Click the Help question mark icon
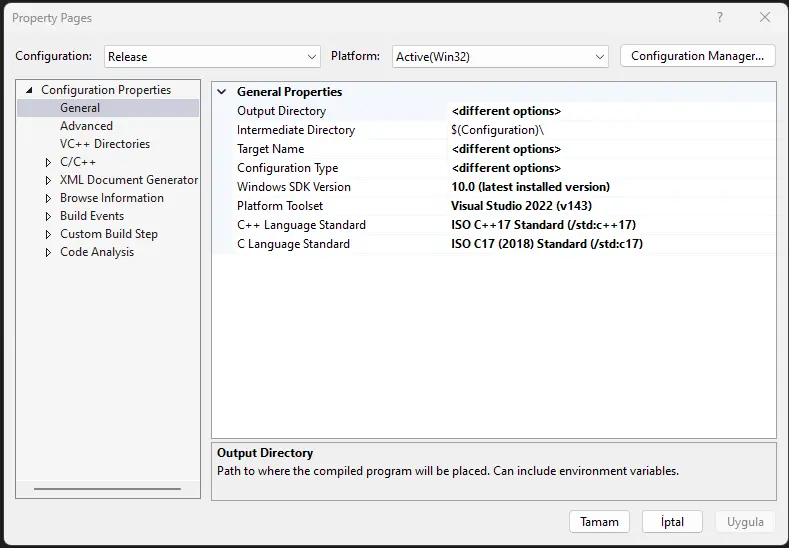Image resolution: width=789 pixels, height=548 pixels. click(x=720, y=18)
